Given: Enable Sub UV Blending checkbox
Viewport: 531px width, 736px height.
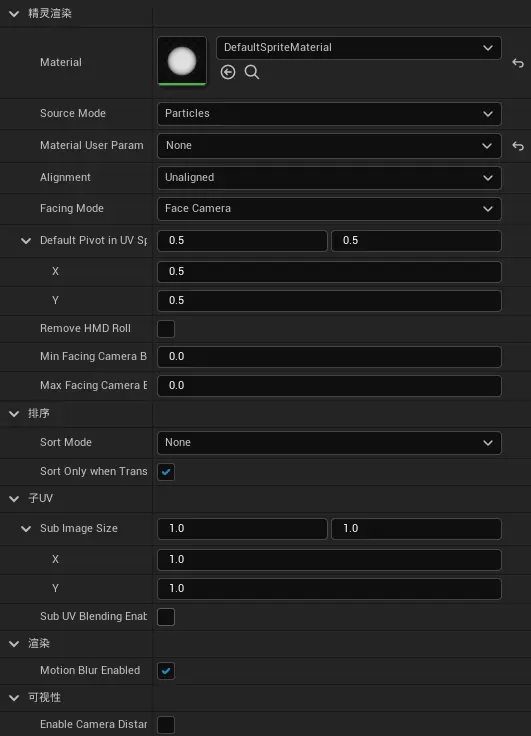Looking at the screenshot, I should point(166,617).
